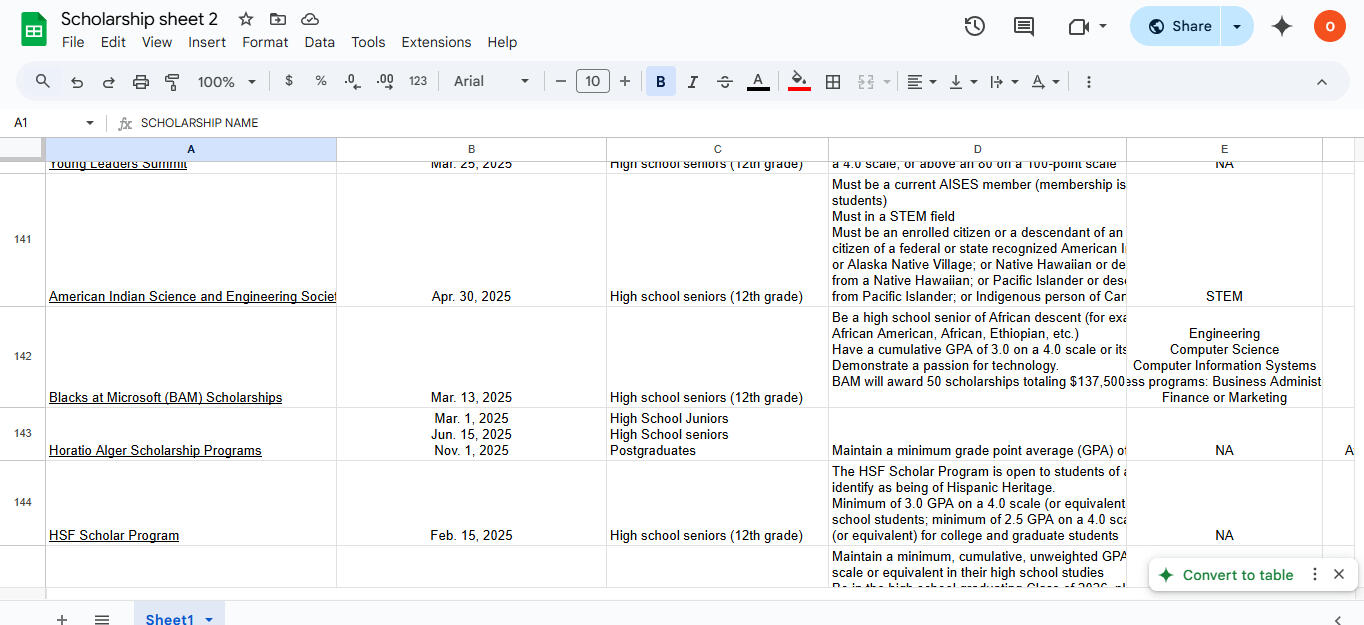This screenshot has height=625, width=1364.
Task: Click the print icon in toolbar
Action: 141,82
